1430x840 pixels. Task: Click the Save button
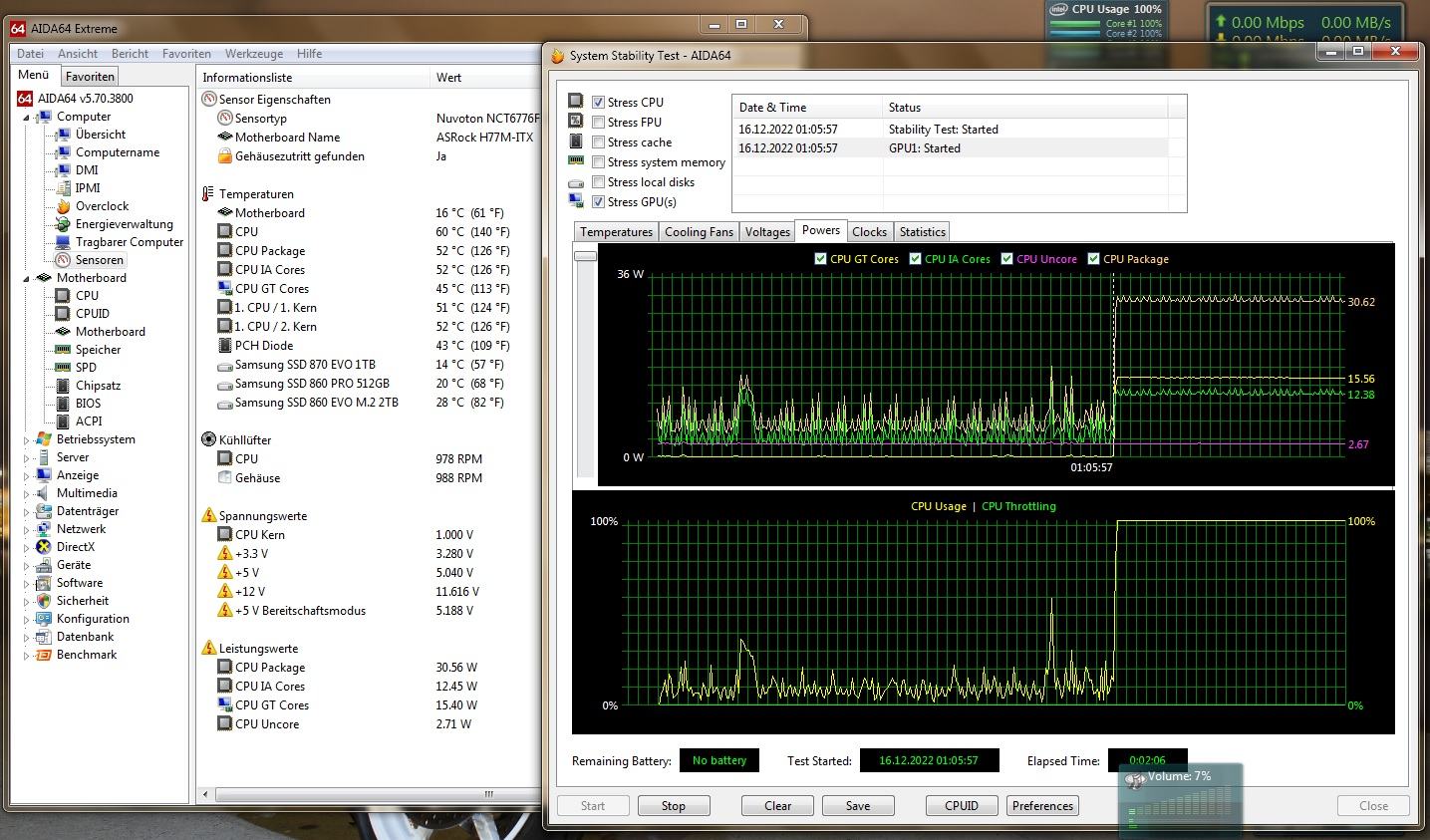858,805
